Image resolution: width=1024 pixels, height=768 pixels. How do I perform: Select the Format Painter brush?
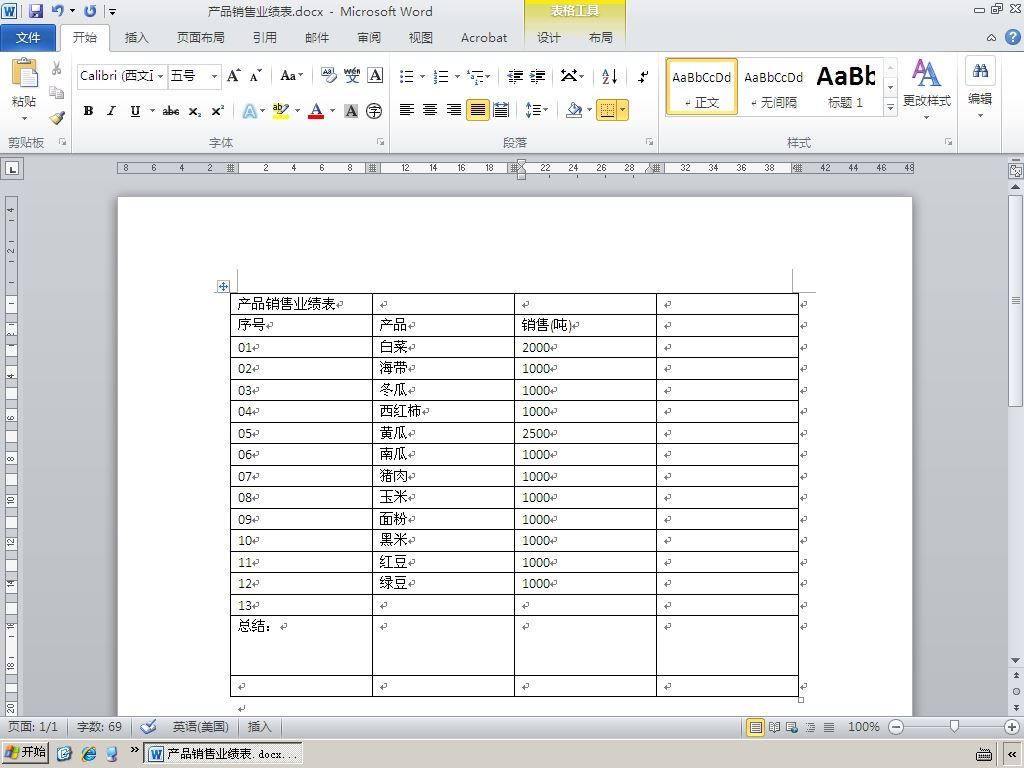click(x=57, y=118)
